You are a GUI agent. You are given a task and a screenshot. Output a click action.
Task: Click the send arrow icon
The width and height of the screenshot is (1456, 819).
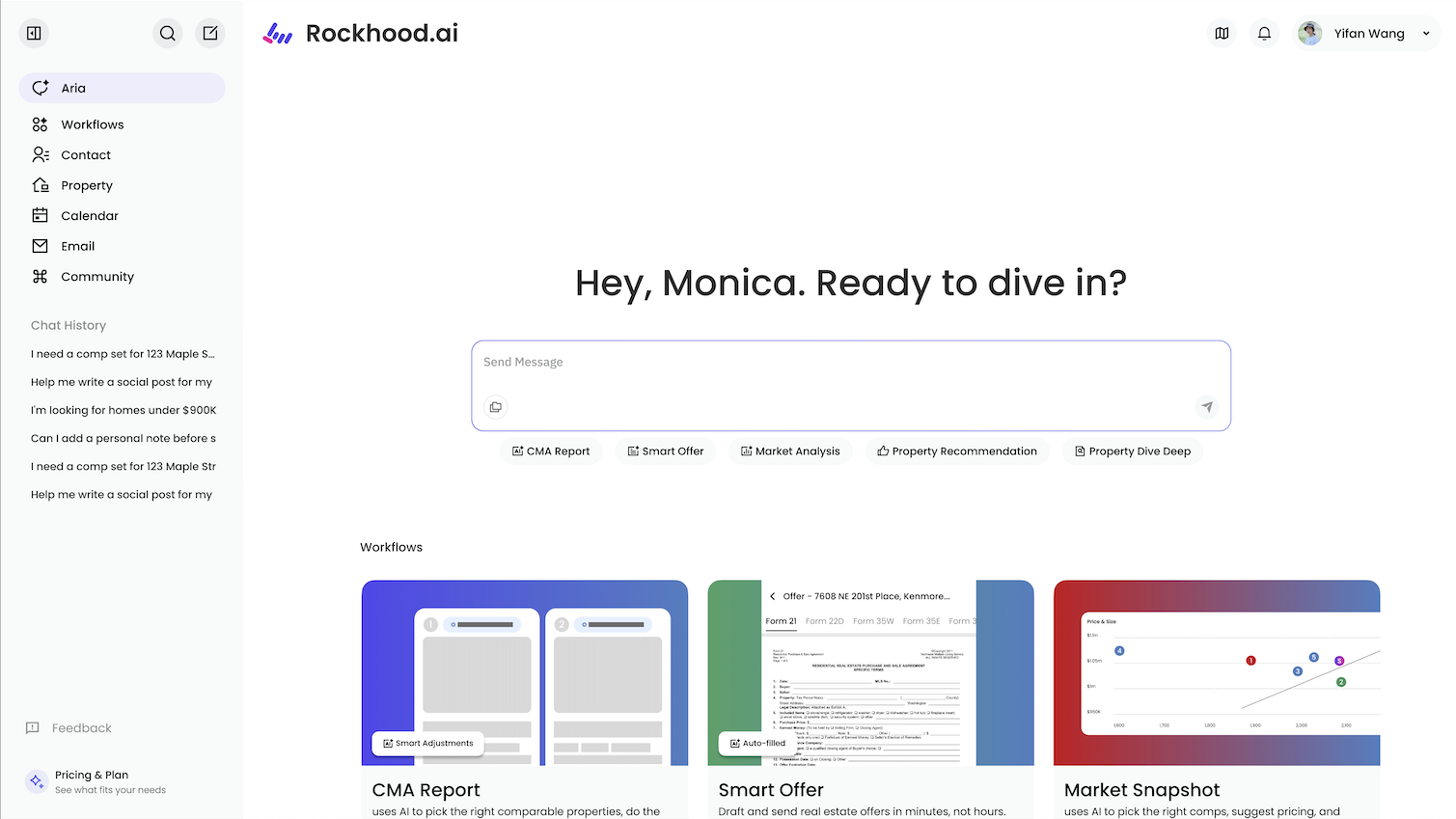click(1207, 407)
